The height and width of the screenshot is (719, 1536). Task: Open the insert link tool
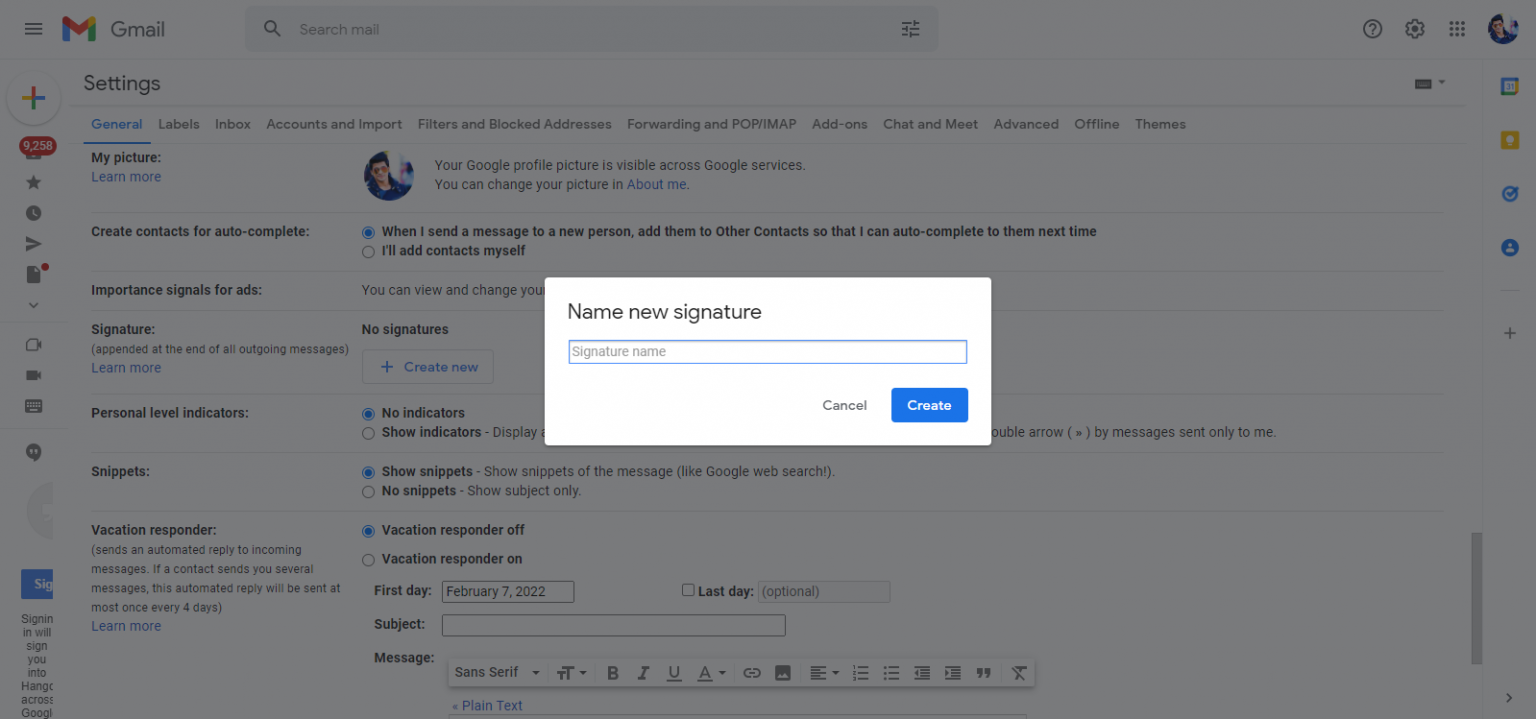(752, 672)
